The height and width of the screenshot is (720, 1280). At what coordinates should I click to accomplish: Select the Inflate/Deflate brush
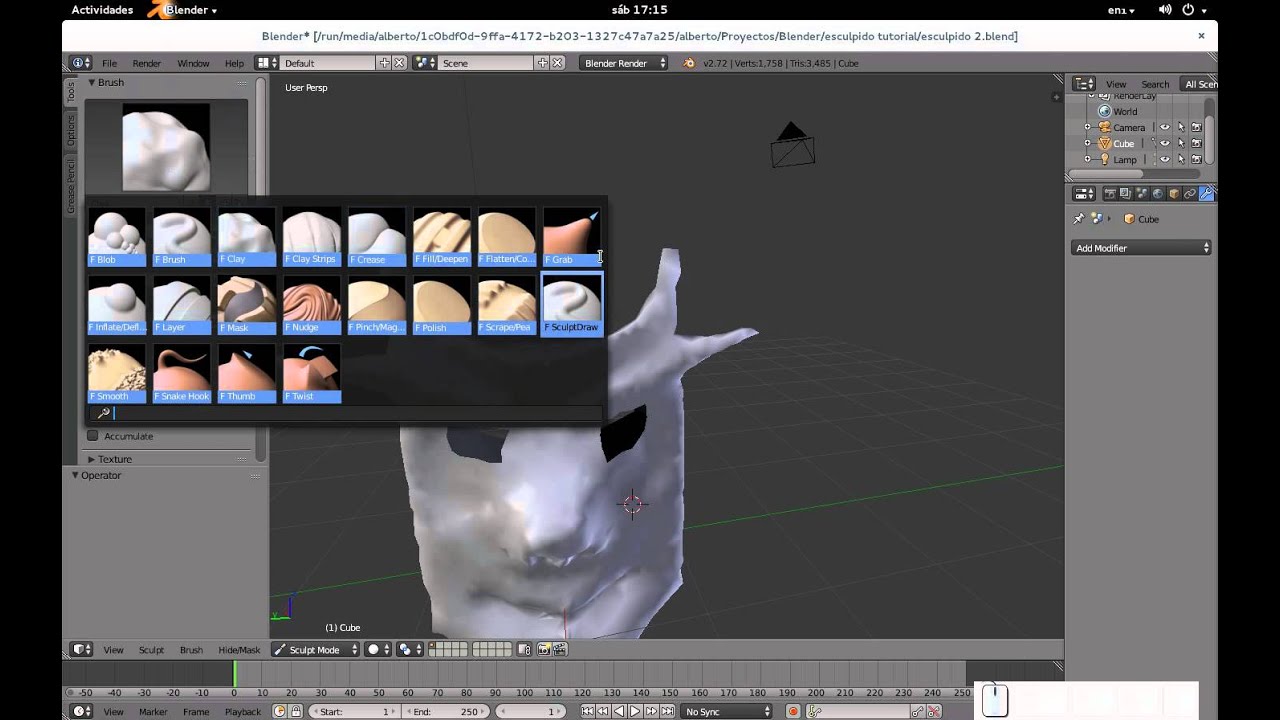pos(117,306)
